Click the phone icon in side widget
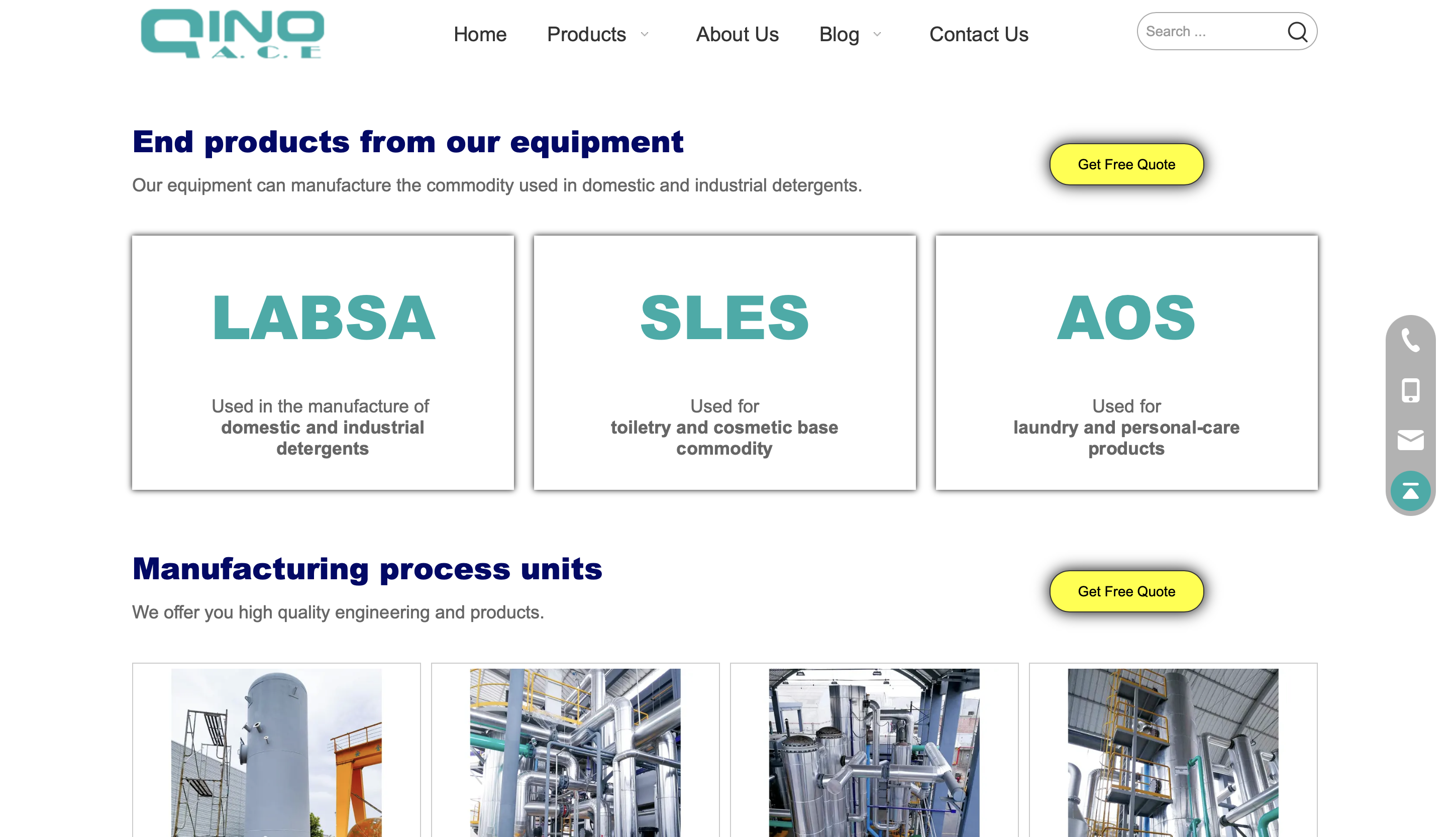 [x=1410, y=340]
